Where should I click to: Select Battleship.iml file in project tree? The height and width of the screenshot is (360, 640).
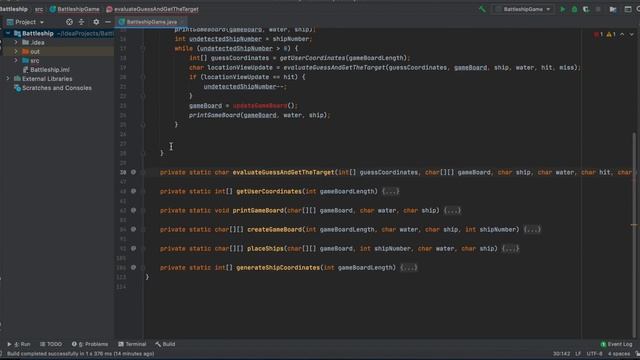(x=49, y=70)
